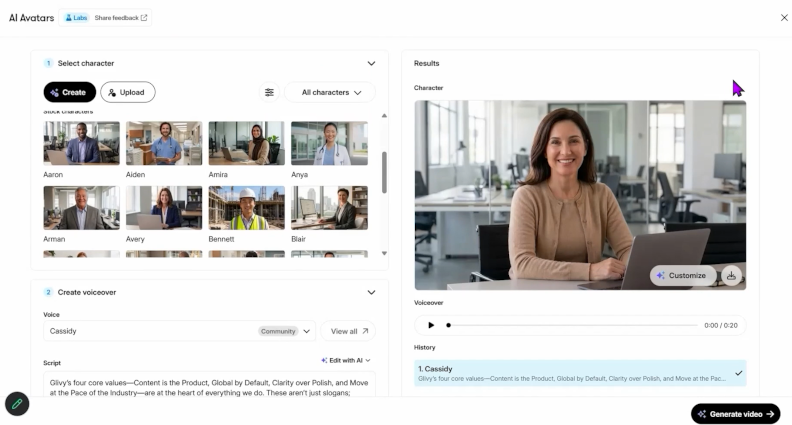Viewport: 792px width, 425px height.
Task: Collapse the Create voiceover section
Action: click(371, 293)
